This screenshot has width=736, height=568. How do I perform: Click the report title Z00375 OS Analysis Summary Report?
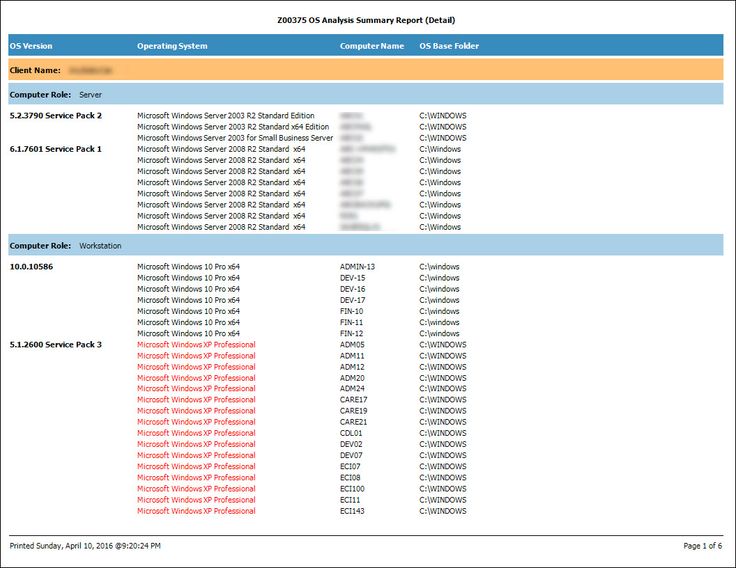click(366, 20)
